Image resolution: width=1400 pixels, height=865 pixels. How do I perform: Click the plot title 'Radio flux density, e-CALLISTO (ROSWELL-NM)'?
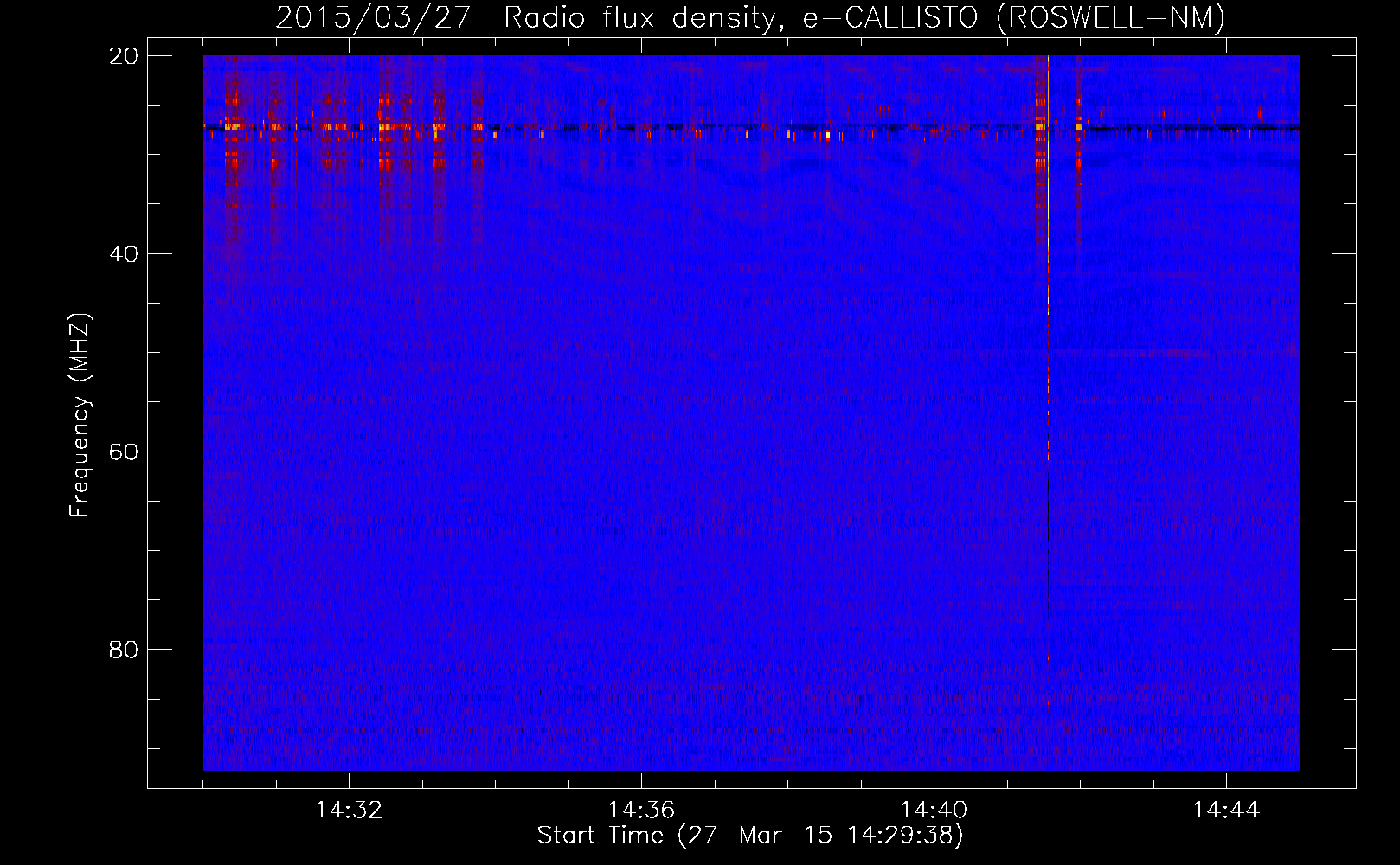coord(864,17)
